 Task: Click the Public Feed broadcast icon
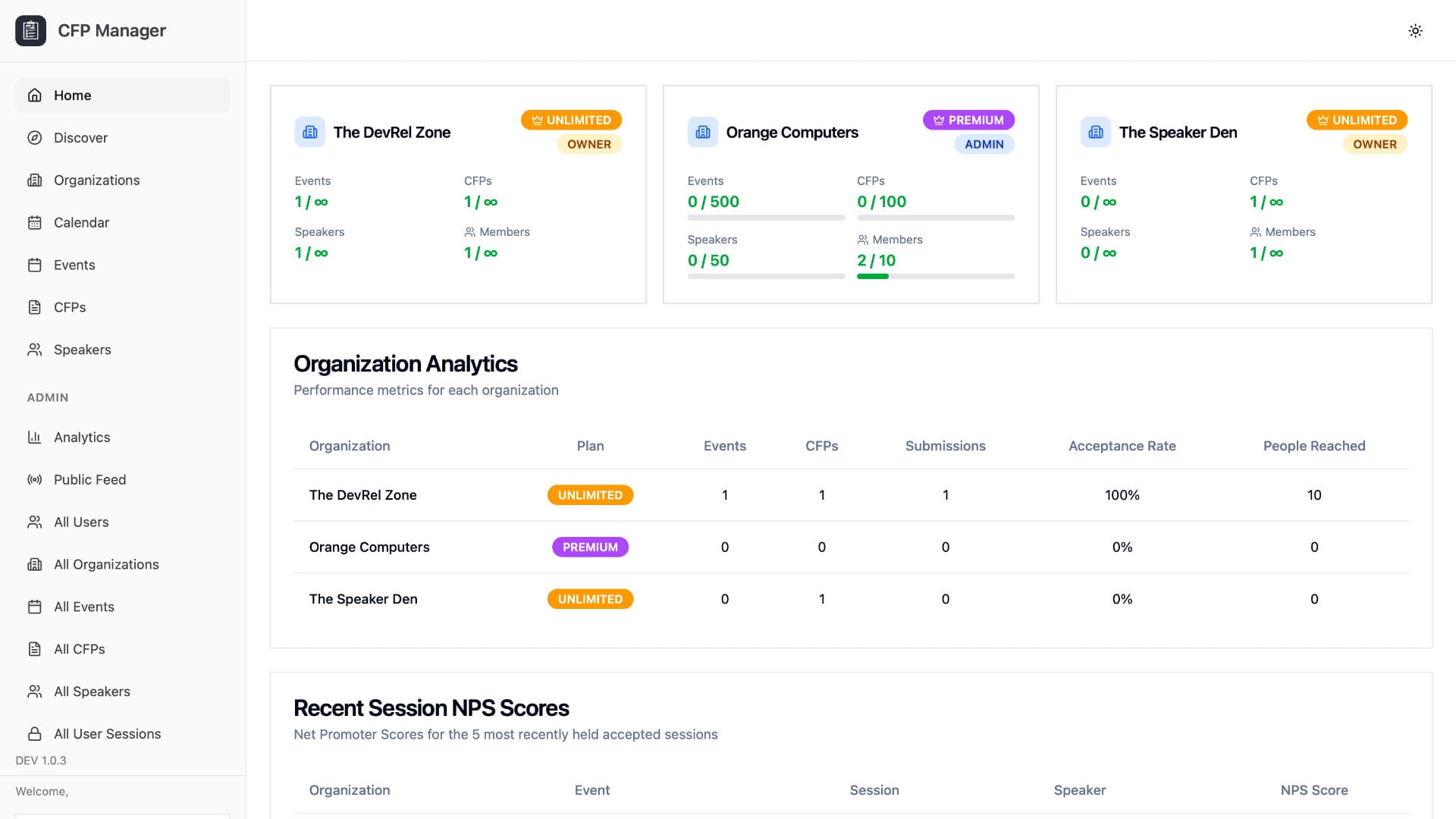[x=34, y=479]
